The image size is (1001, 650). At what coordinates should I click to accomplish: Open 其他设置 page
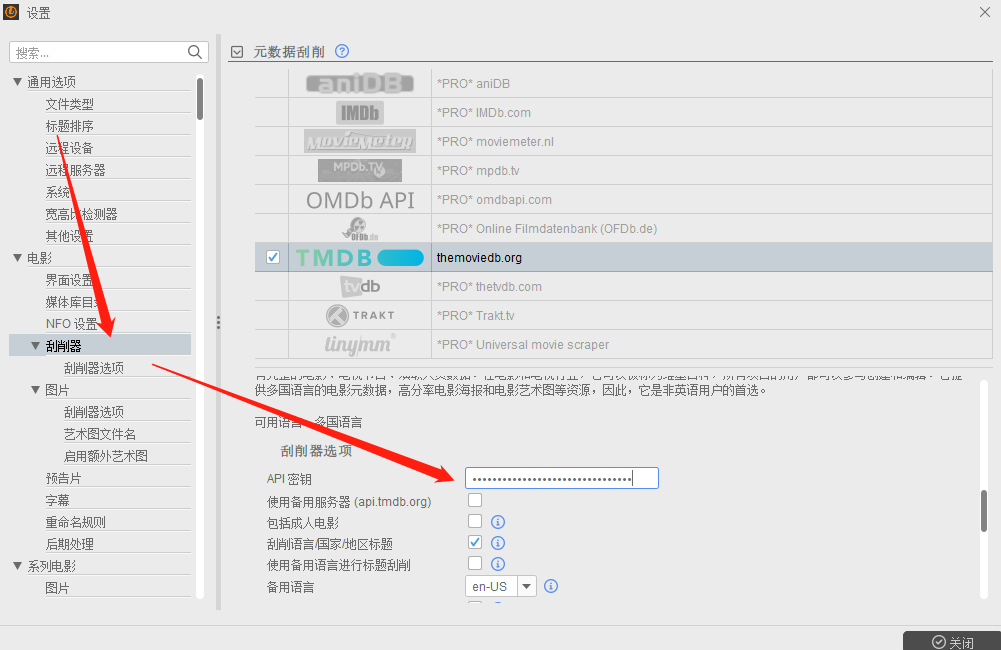click(70, 236)
